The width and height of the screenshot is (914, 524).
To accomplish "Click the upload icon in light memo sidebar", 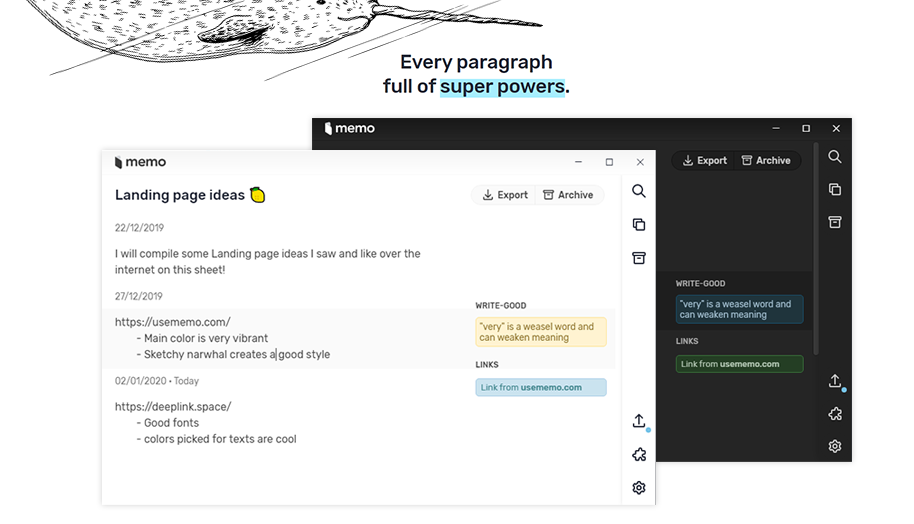I will pyautogui.click(x=639, y=421).
